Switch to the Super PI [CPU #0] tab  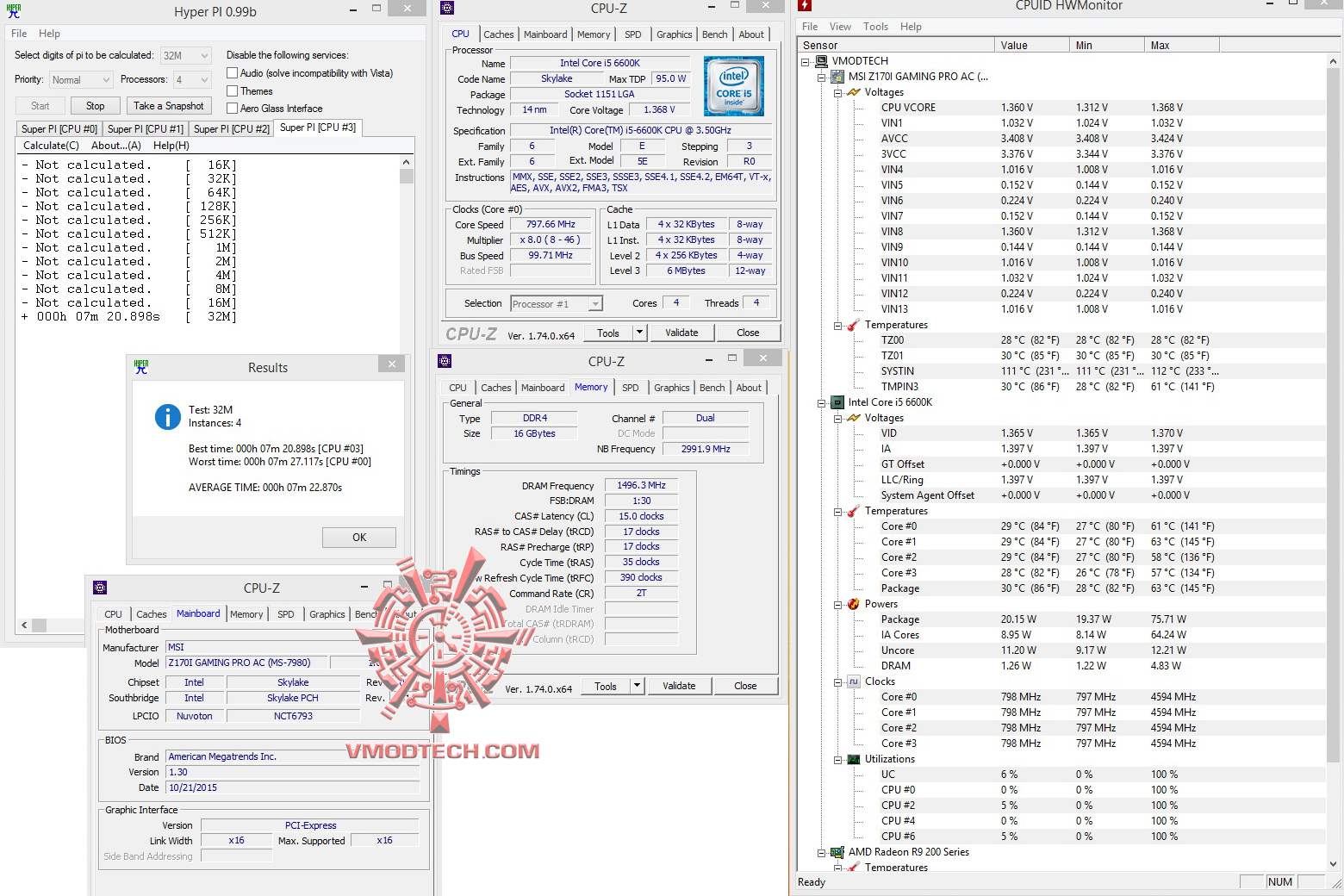pyautogui.click(x=59, y=129)
